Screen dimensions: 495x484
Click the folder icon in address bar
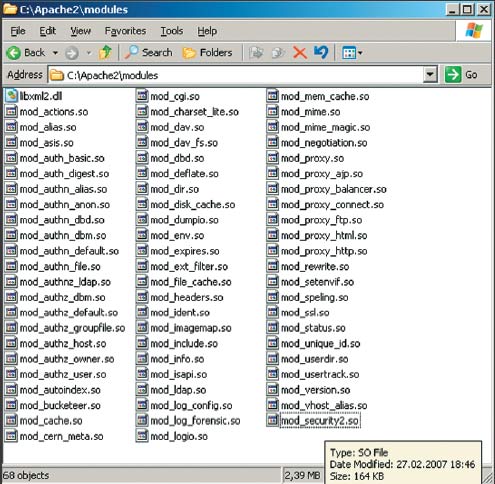click(57, 75)
